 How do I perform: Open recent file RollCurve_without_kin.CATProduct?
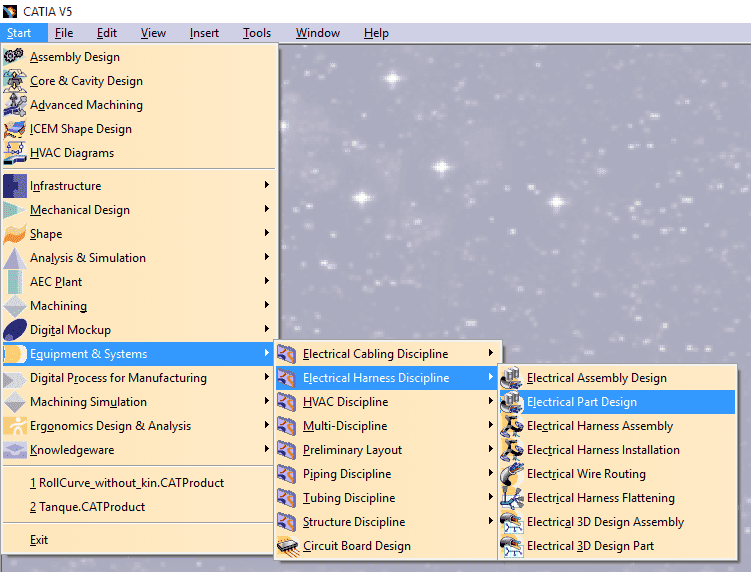pos(138,483)
